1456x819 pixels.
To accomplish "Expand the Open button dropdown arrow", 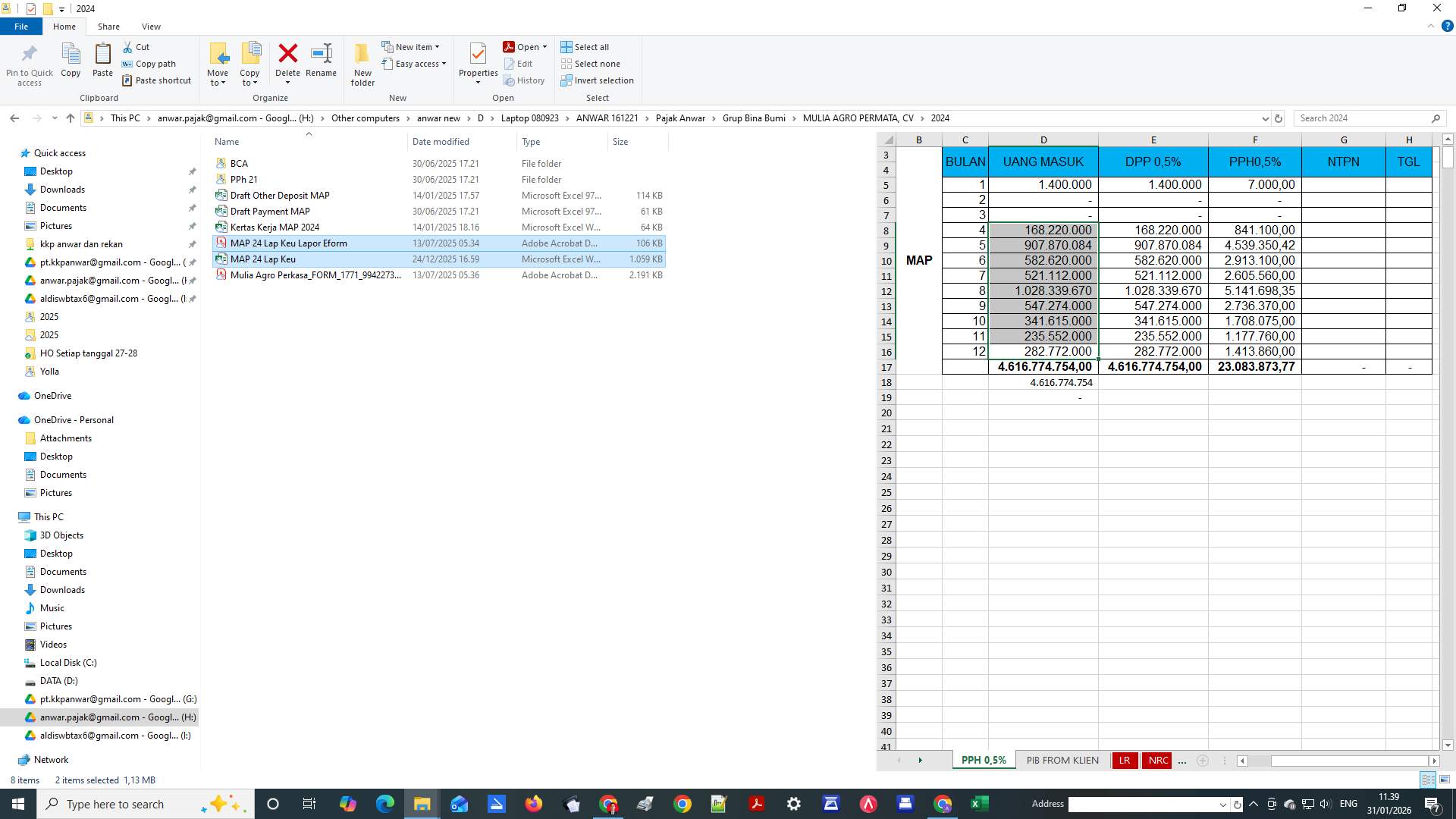I will coord(543,46).
